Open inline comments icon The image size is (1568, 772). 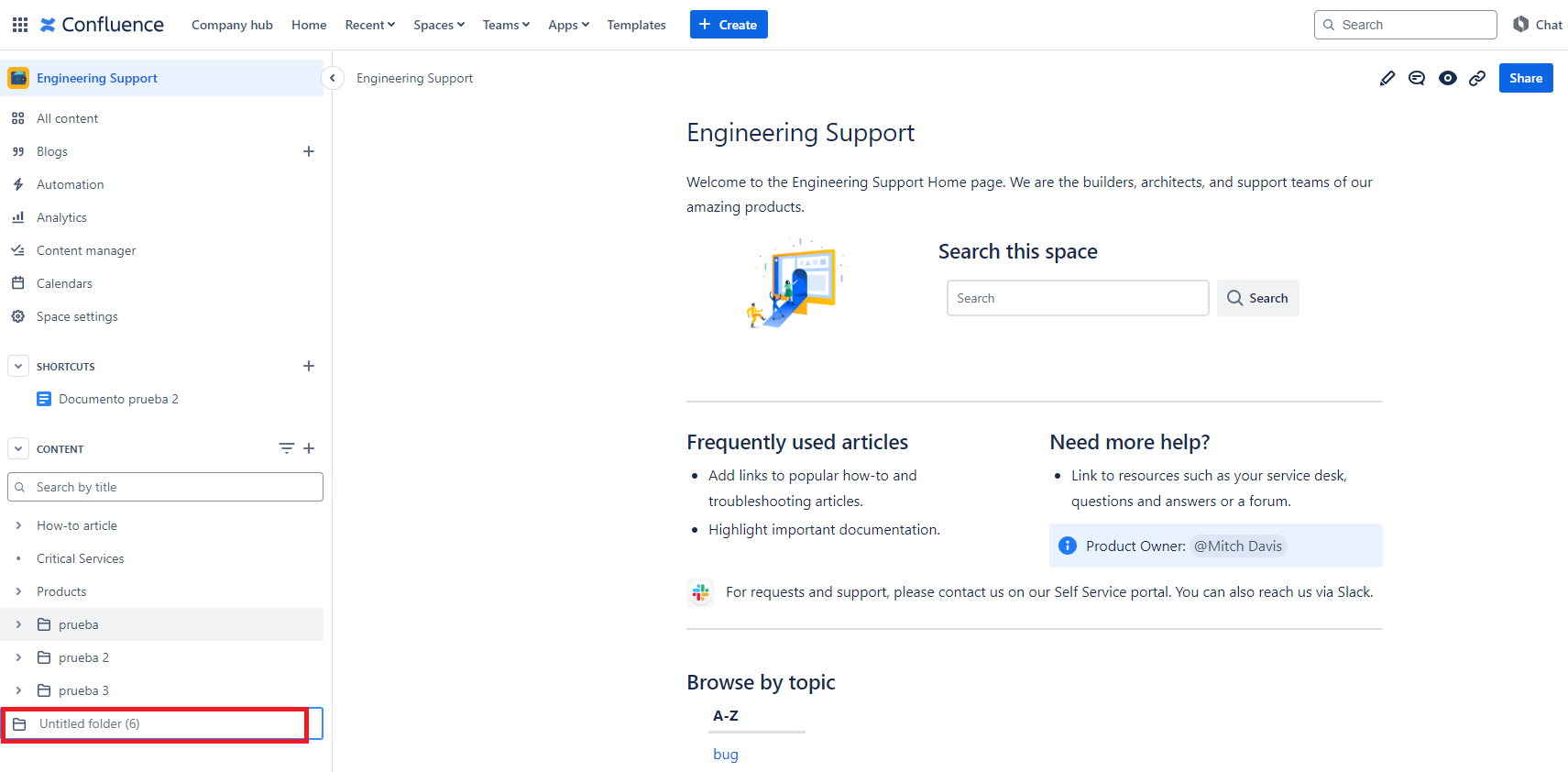tap(1417, 79)
